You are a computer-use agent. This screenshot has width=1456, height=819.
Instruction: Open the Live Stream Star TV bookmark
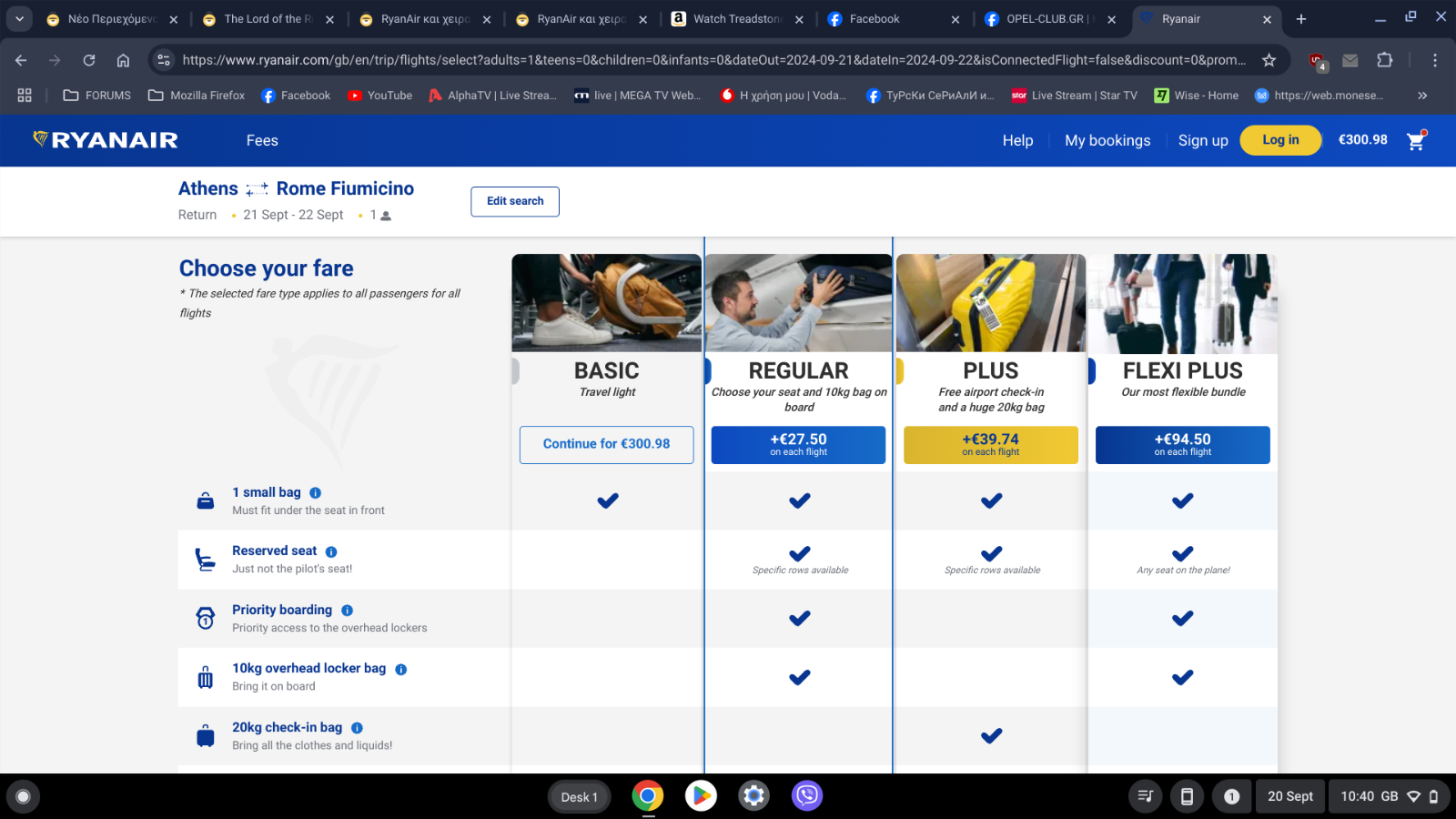[x=1075, y=96]
